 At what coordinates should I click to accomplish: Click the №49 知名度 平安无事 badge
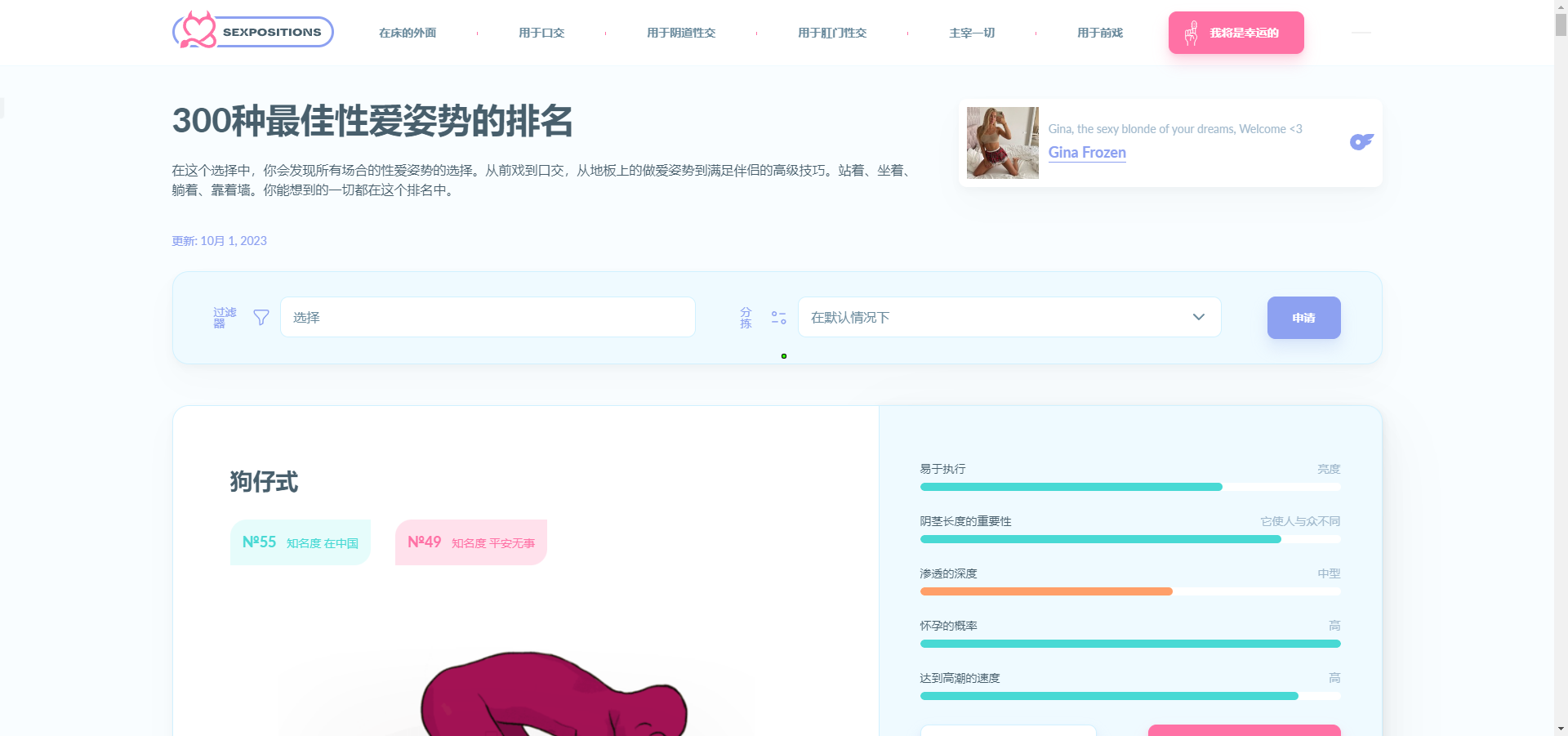coord(470,542)
